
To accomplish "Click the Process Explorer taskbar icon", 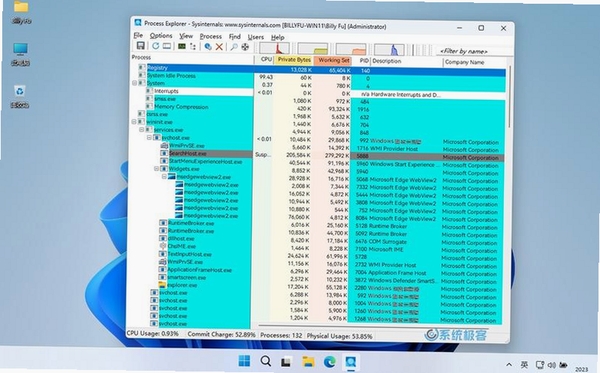I will click(351, 362).
